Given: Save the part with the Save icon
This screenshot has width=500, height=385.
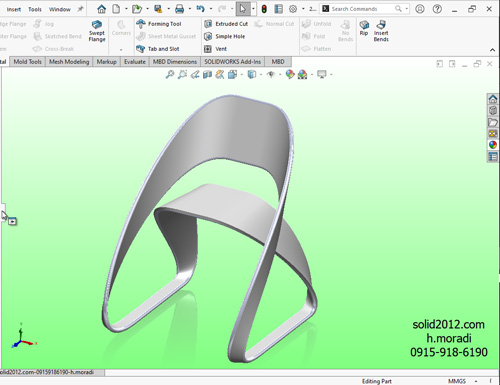Looking at the screenshot, I should click(158, 9).
